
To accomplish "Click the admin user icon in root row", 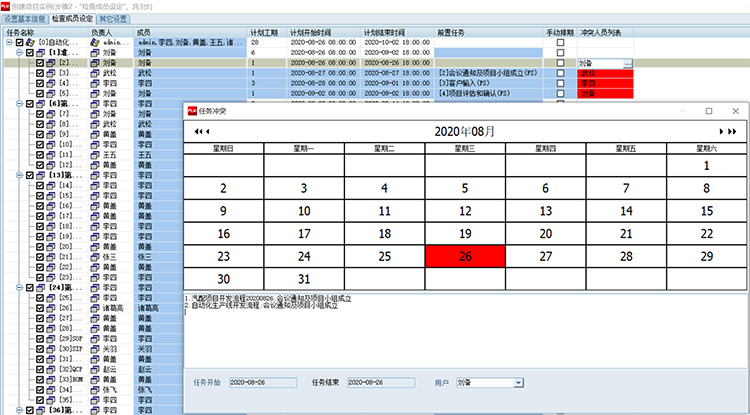I will click(97, 43).
